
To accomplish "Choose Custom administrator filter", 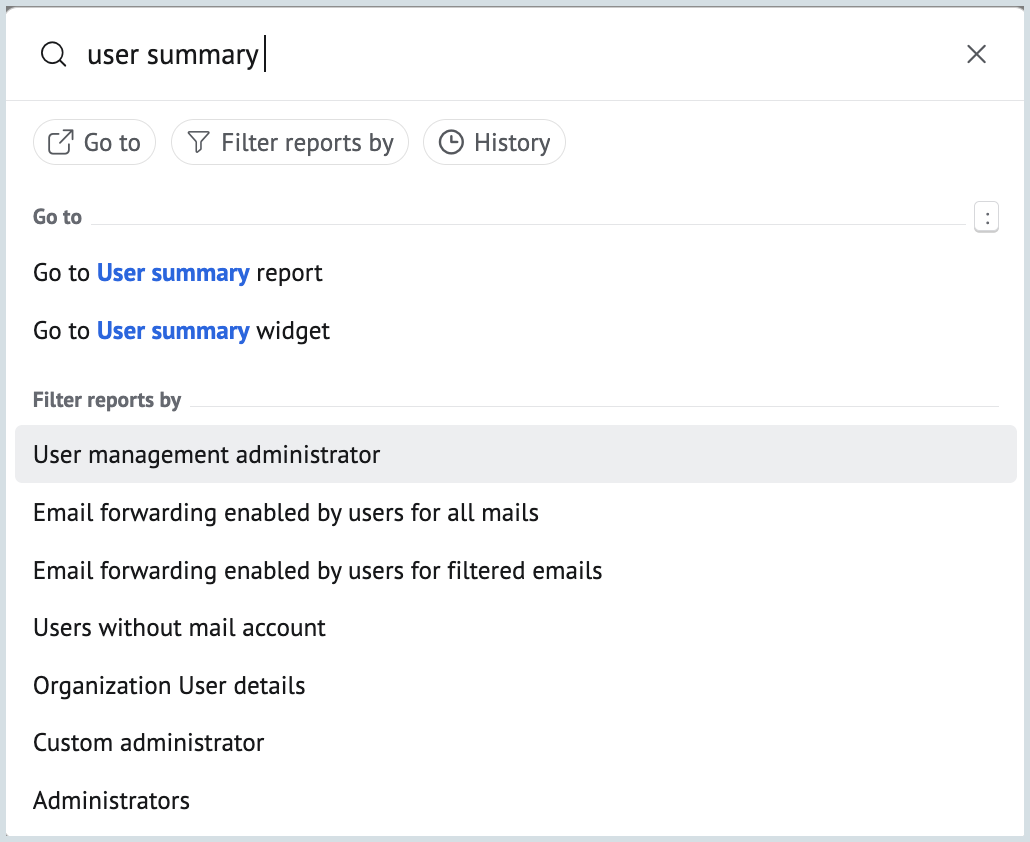I will pos(149,743).
